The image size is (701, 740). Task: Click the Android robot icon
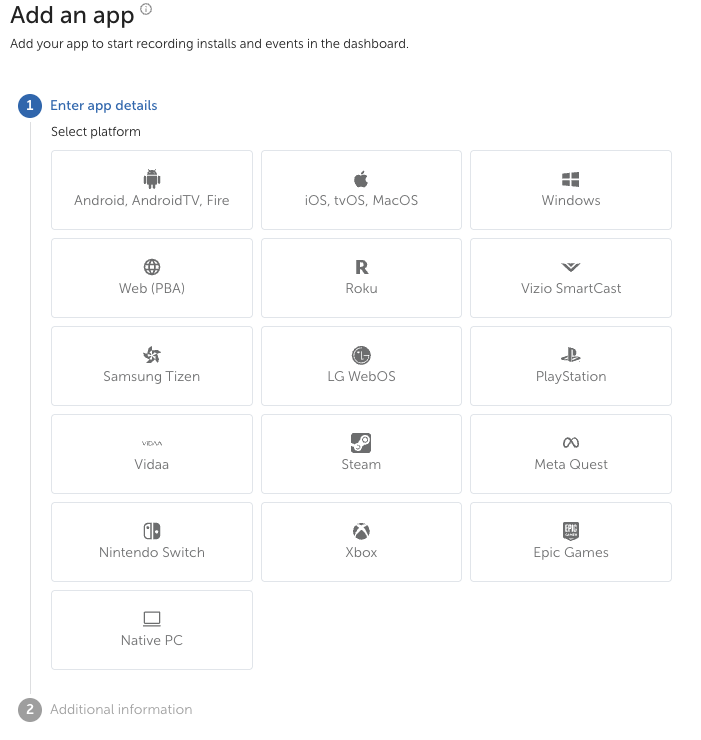click(152, 179)
